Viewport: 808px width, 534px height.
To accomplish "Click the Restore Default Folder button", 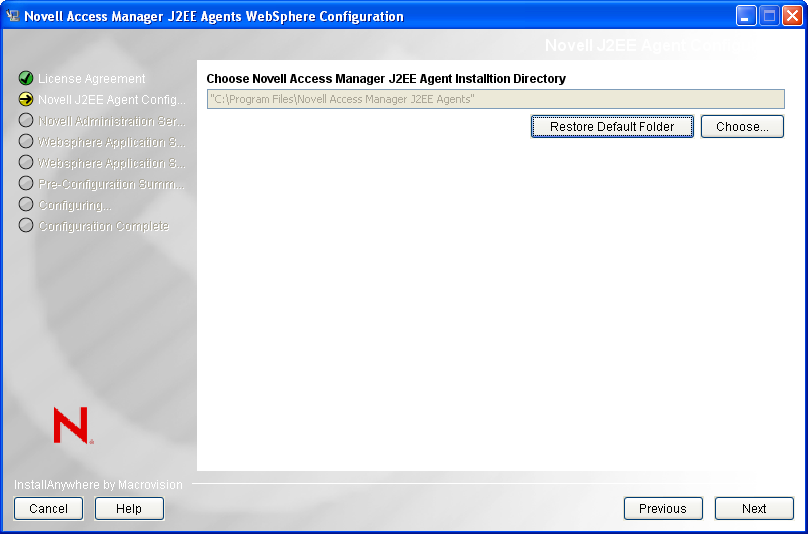I will pos(612,127).
